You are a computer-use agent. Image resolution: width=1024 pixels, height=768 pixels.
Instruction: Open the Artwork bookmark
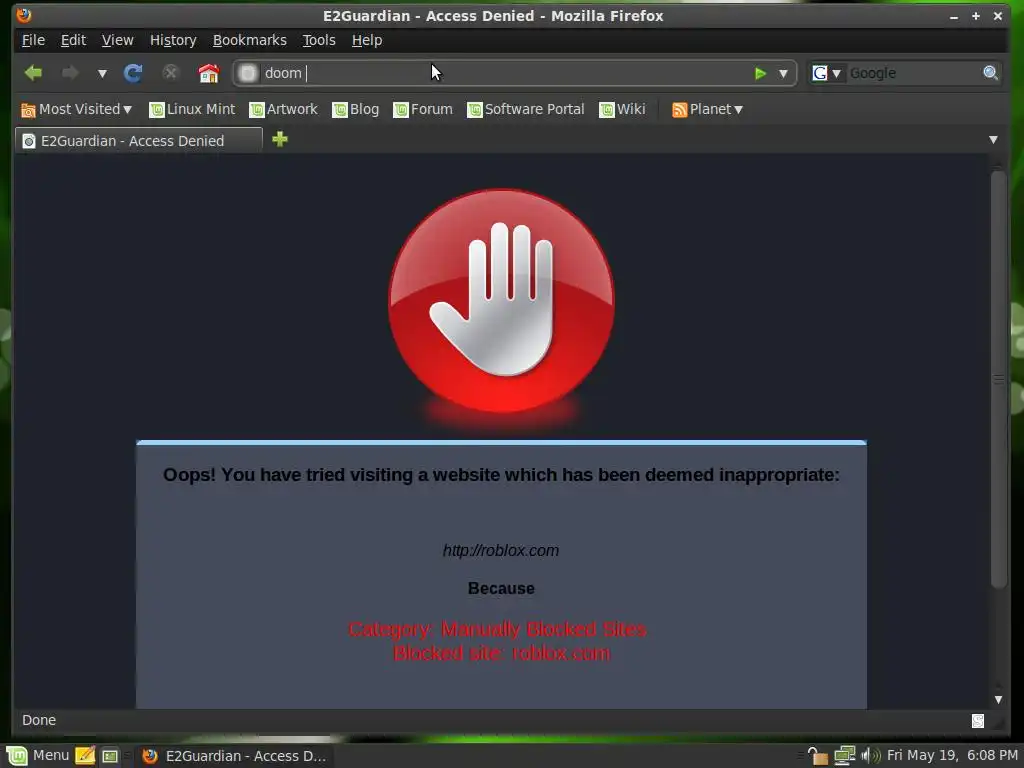tap(283, 109)
